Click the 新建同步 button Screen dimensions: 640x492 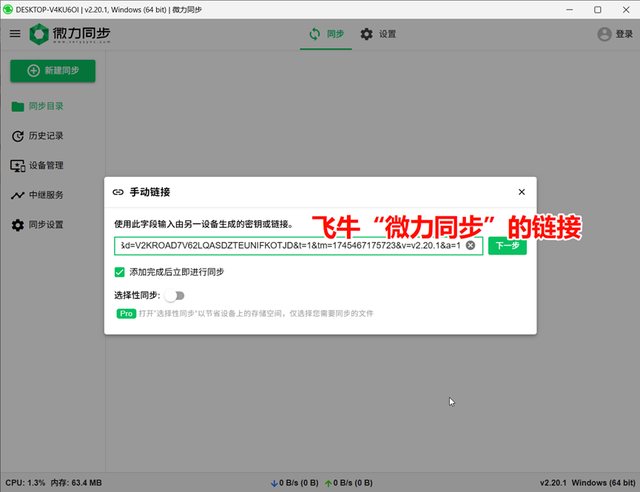coord(53,71)
